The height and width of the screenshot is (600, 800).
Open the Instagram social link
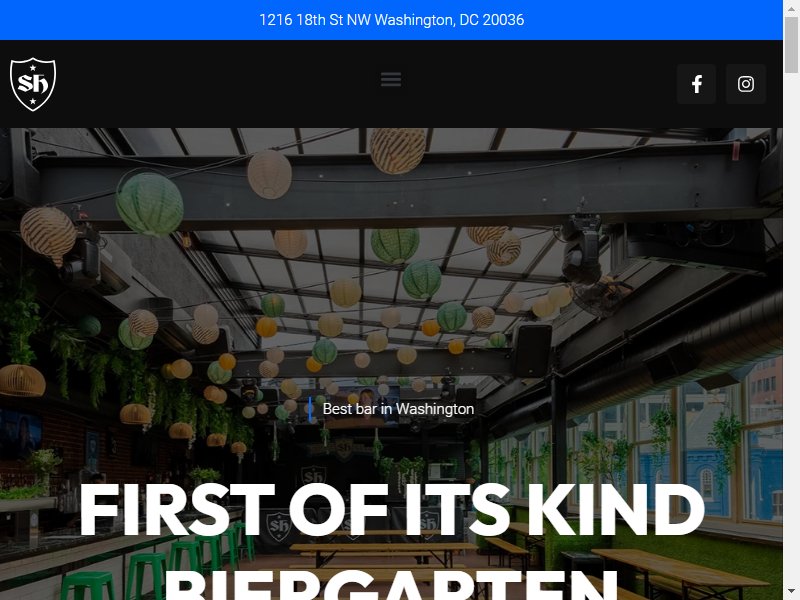(745, 84)
